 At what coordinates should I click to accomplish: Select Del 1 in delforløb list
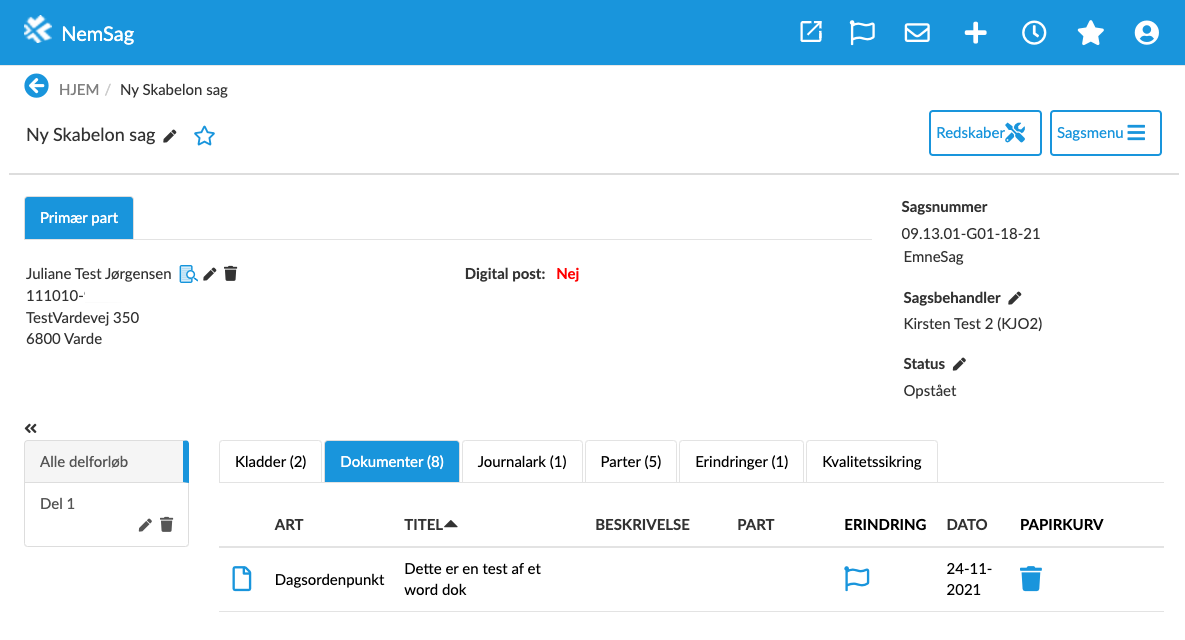tap(58, 504)
